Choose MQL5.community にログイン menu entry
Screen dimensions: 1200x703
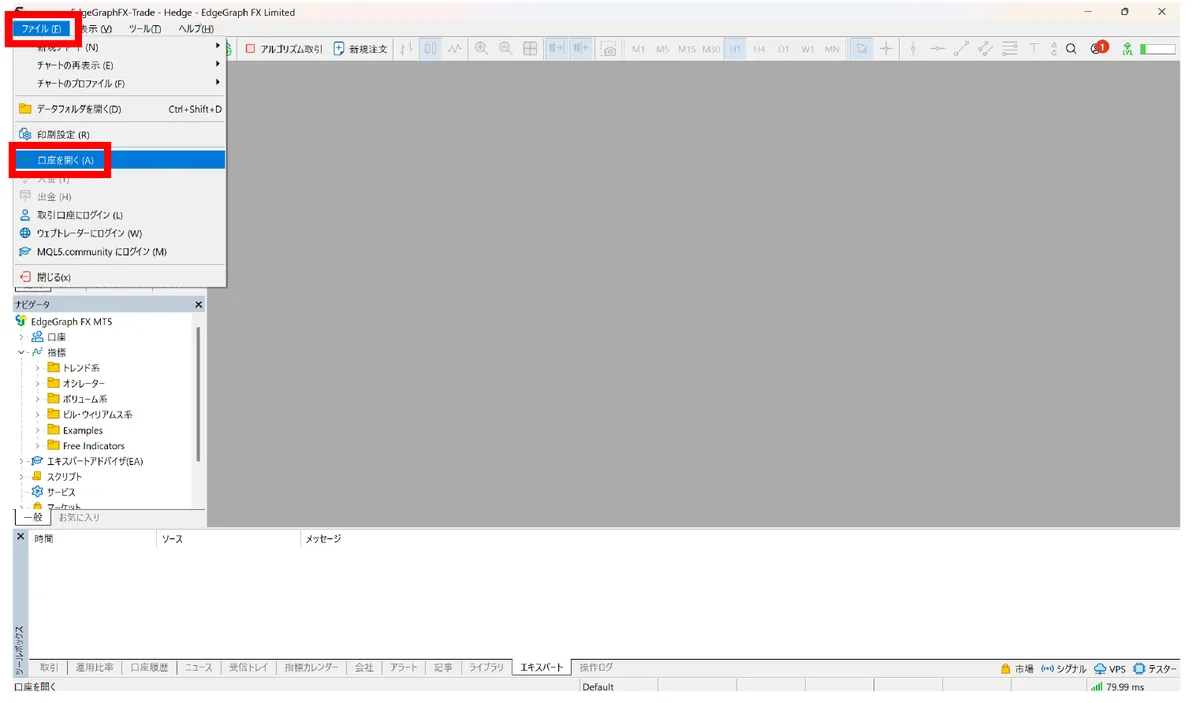pos(119,252)
